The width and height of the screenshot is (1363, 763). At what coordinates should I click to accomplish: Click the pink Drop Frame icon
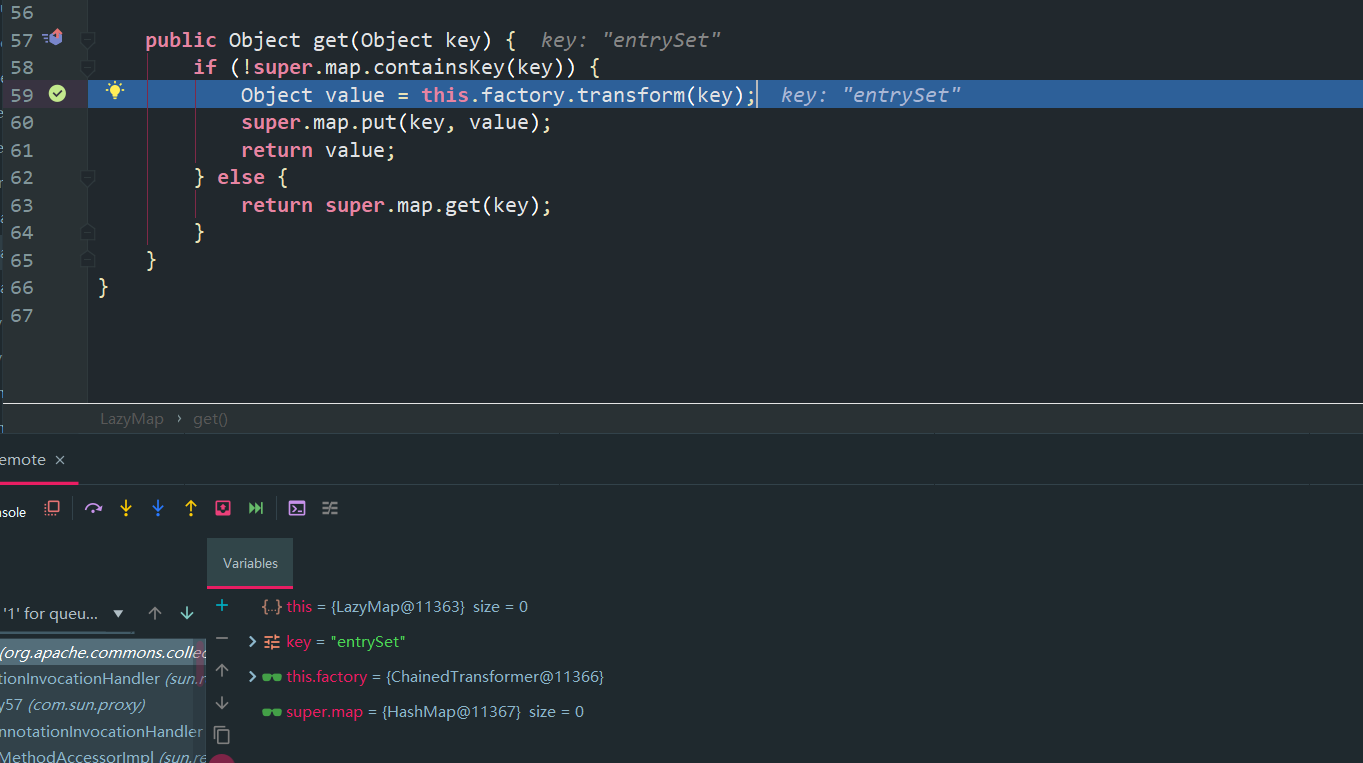click(223, 508)
